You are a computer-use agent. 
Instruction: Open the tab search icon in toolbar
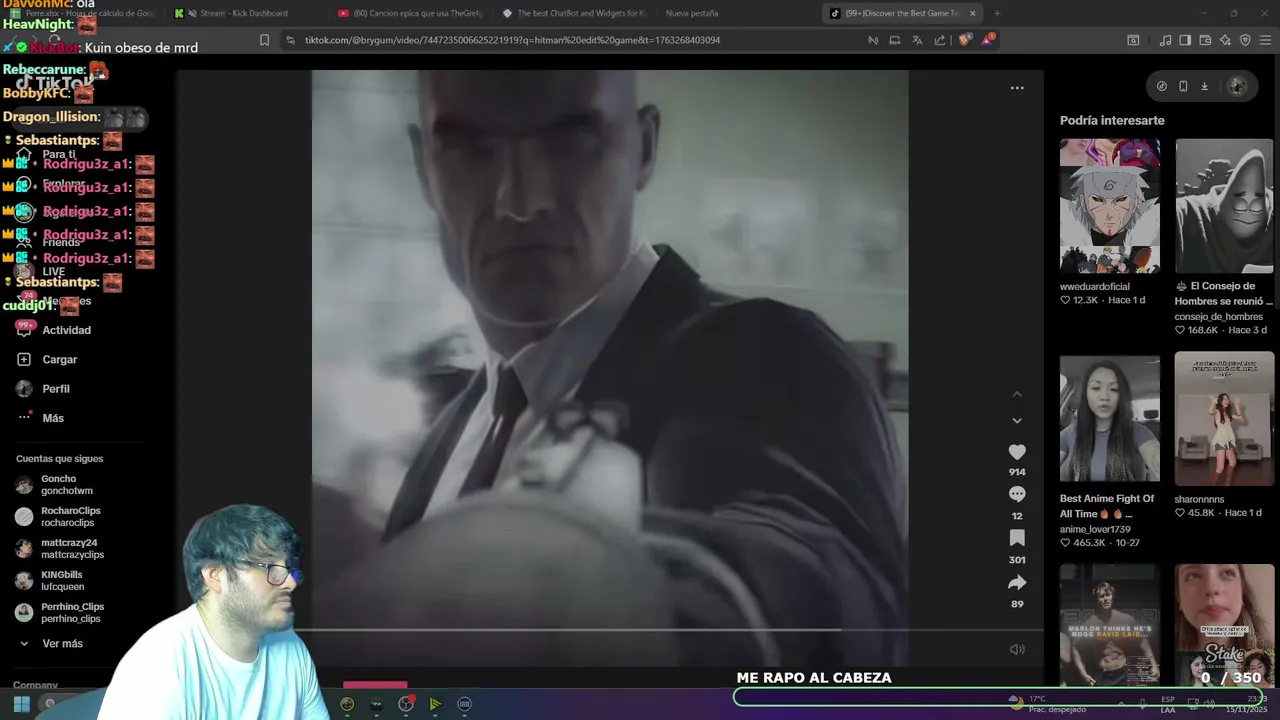tap(1133, 40)
